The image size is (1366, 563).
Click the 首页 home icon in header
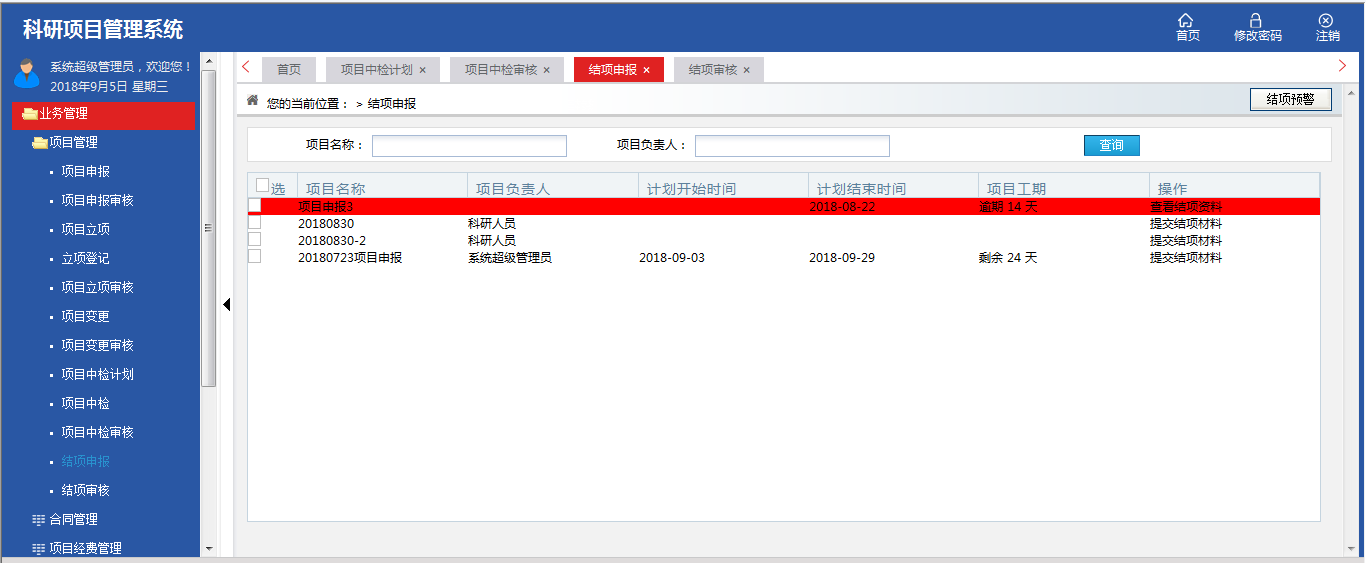coord(1187,20)
